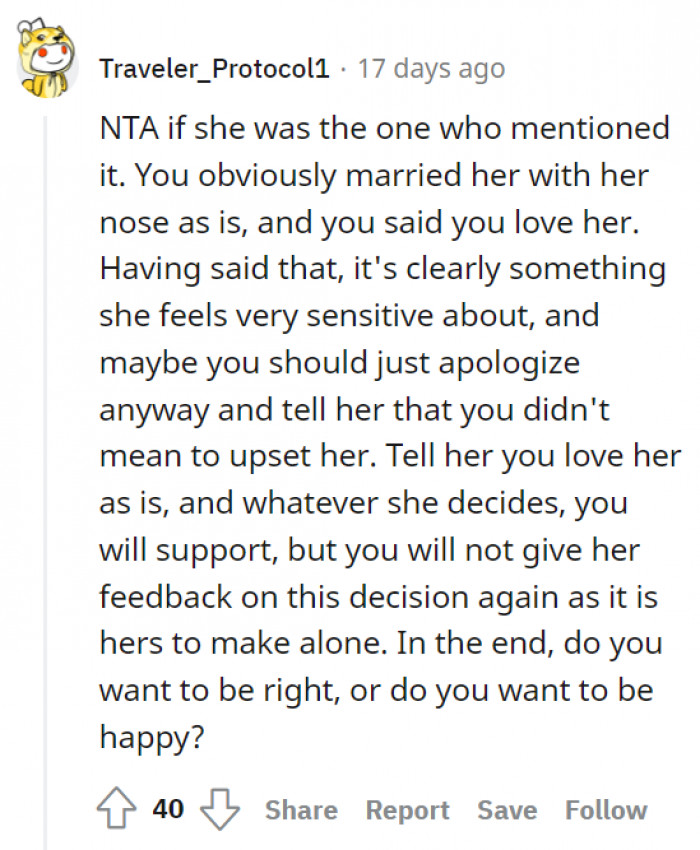Report this comment
This screenshot has height=850, width=700.
tap(407, 810)
